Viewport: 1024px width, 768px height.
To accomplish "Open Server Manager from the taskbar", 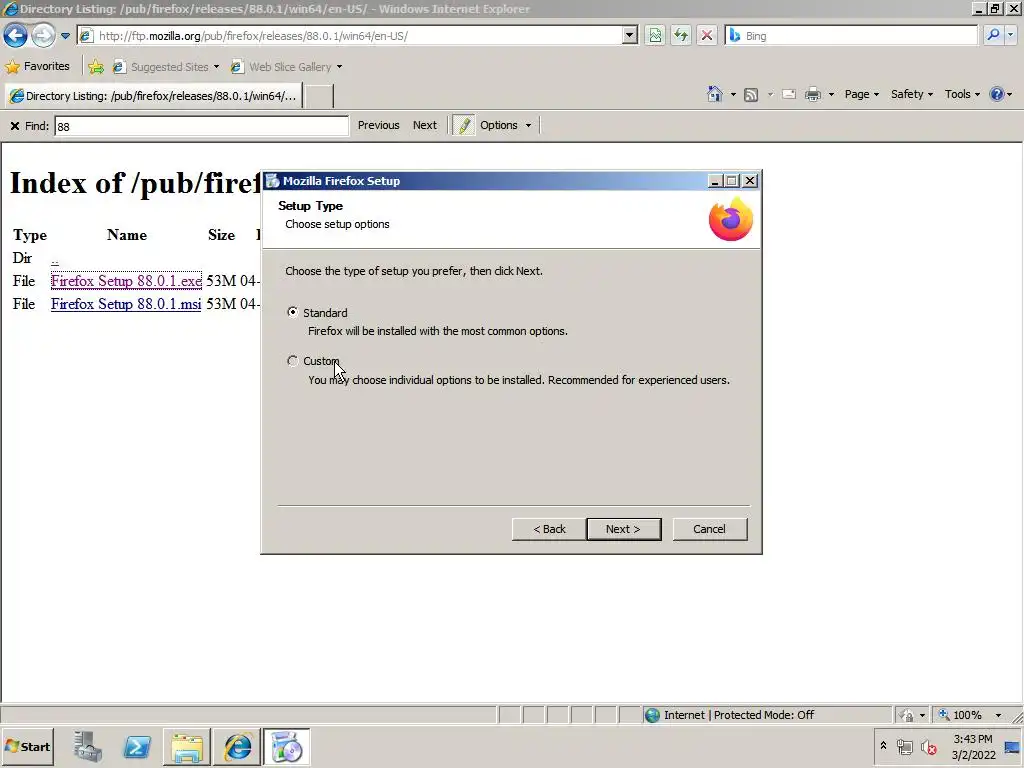I will coord(87,746).
